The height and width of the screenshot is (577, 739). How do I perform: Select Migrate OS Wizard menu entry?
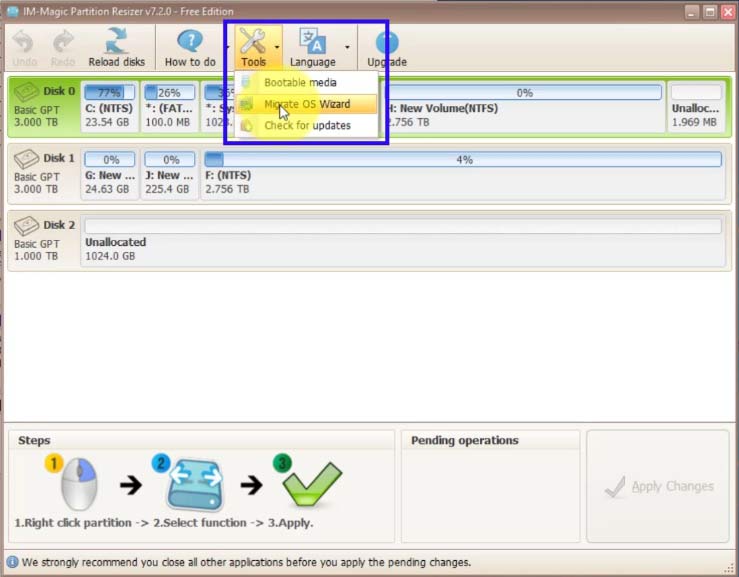click(306, 104)
